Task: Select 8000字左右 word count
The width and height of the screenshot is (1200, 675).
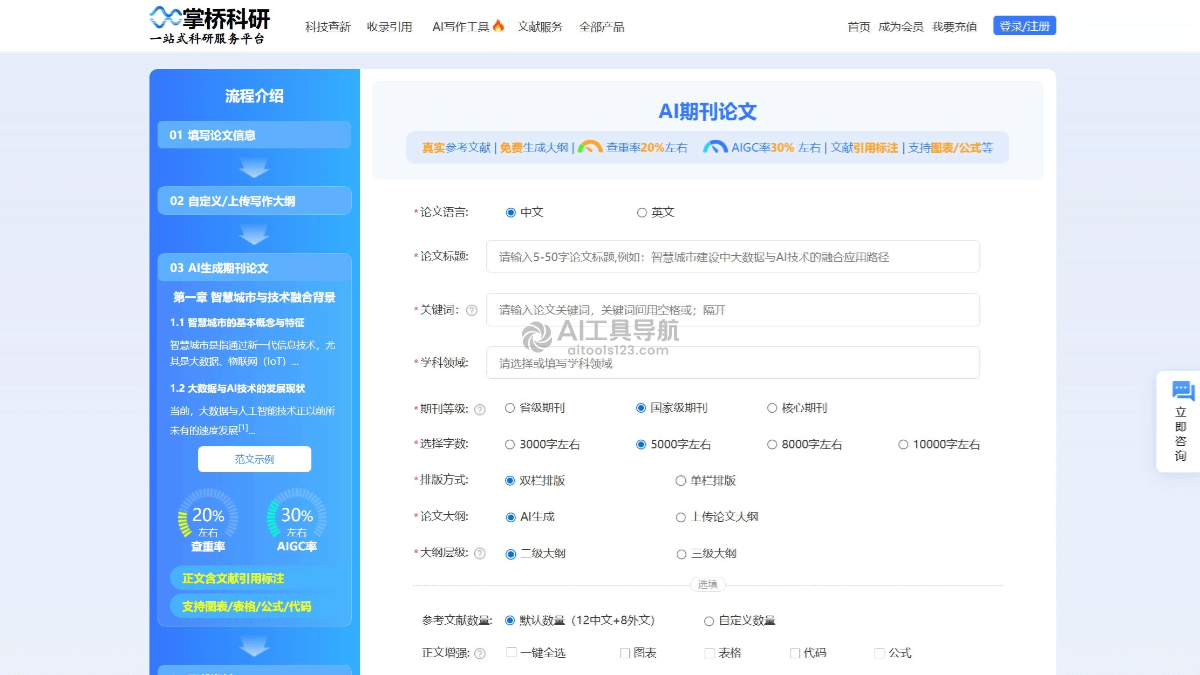Action: [x=772, y=444]
